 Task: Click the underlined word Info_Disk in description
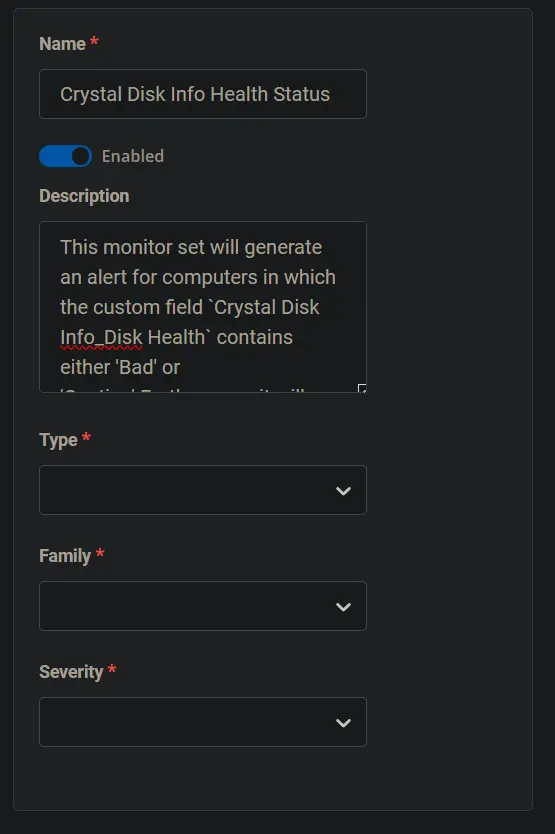click(x=101, y=337)
